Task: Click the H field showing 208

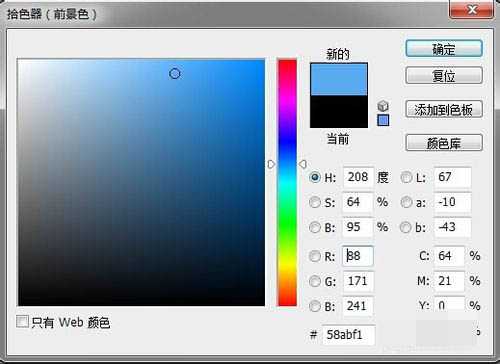Action: click(358, 177)
